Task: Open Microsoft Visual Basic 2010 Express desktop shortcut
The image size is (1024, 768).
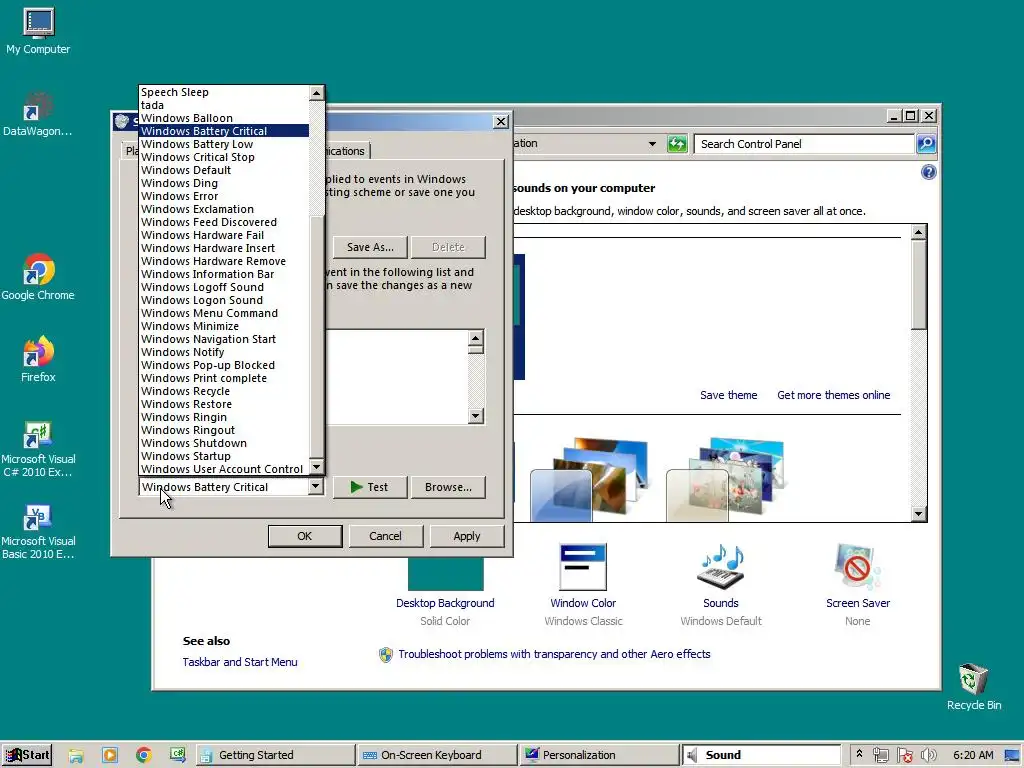Action: pos(38,532)
